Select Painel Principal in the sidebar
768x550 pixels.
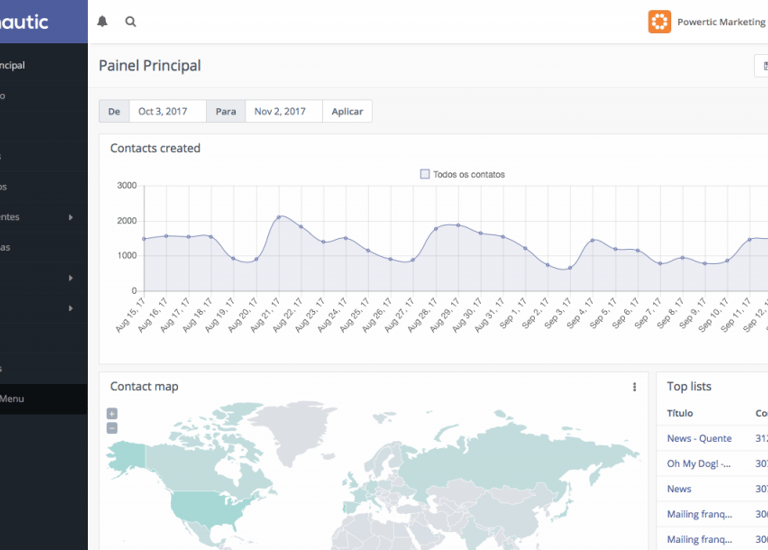tap(14, 66)
